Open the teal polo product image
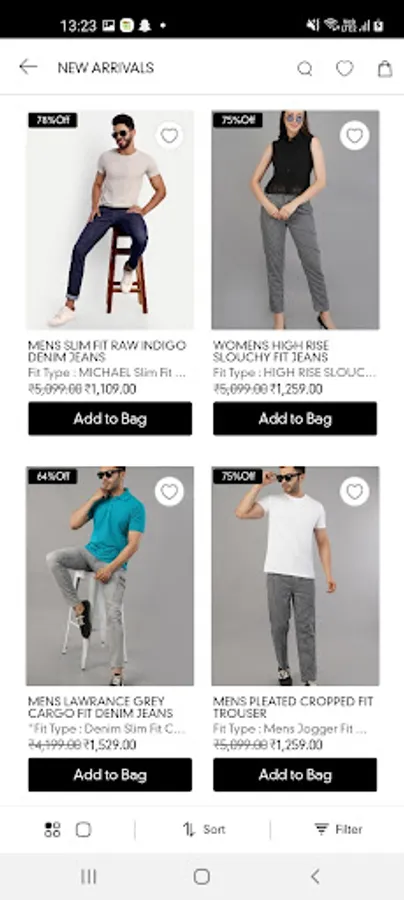 [x=110, y=576]
